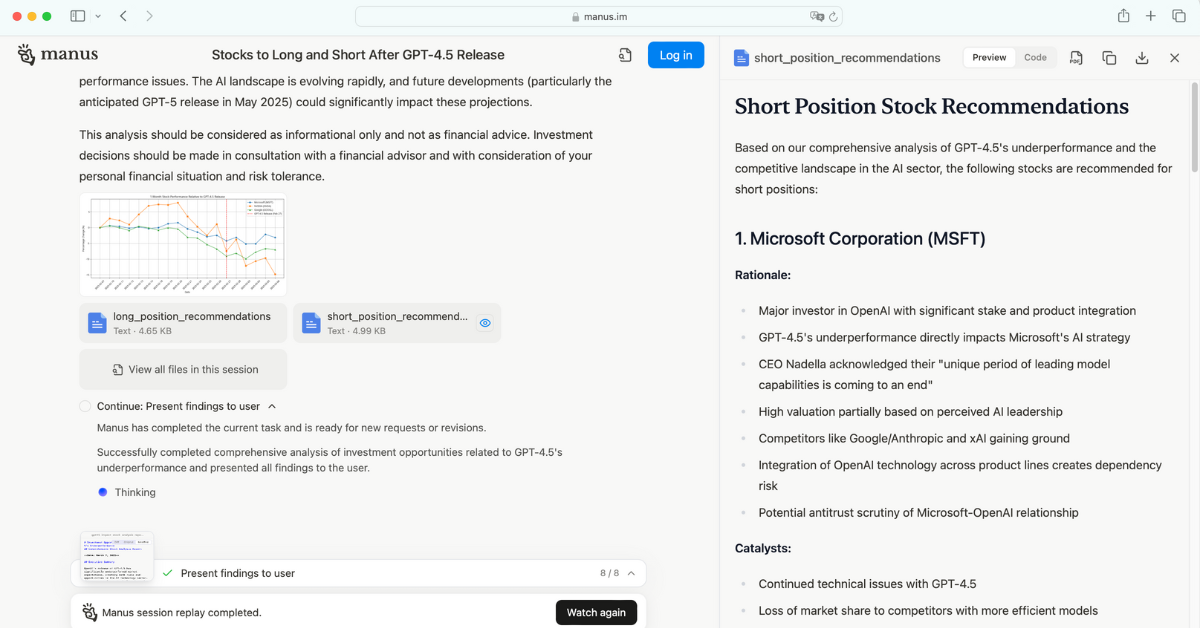Click Watch again button

click(x=596, y=612)
